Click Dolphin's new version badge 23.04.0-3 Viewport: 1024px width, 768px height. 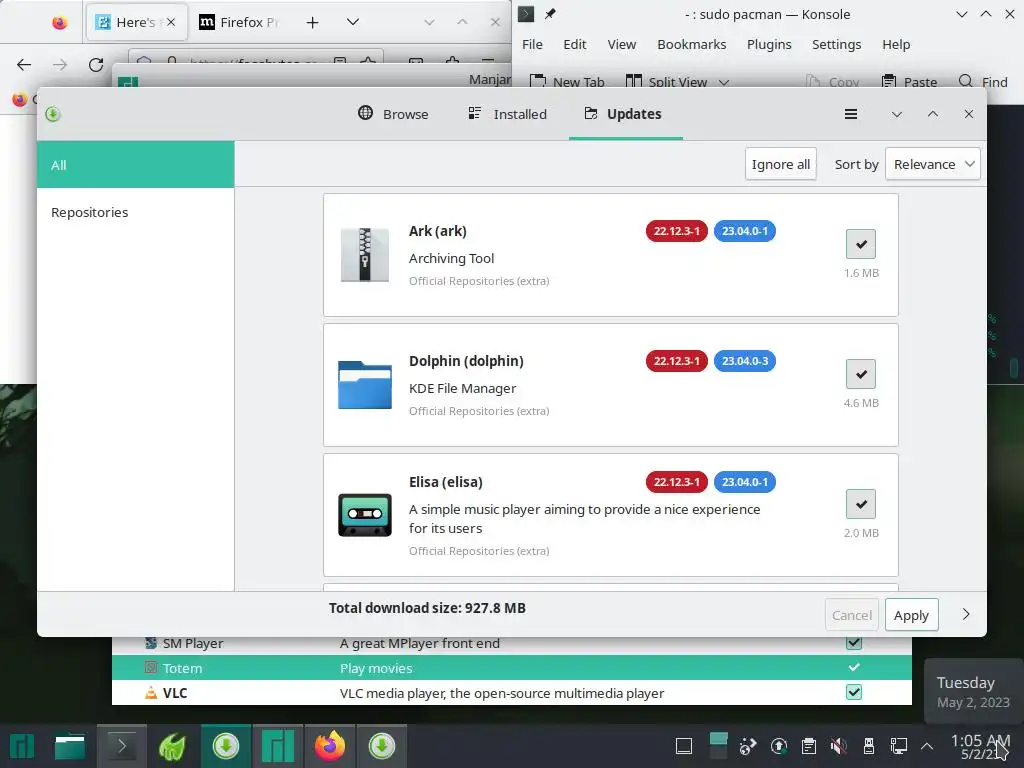[744, 360]
